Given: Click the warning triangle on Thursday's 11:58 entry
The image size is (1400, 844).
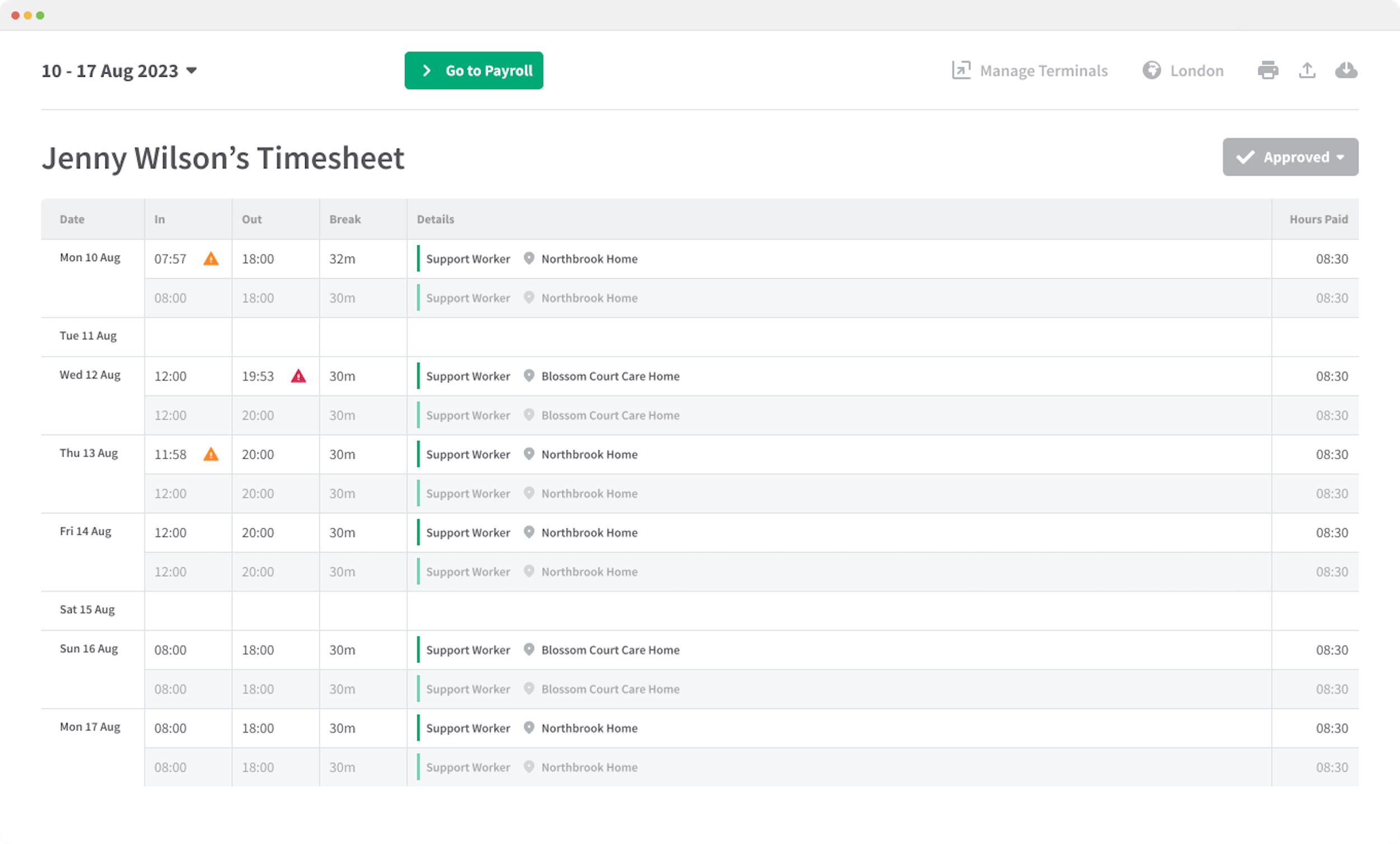Looking at the screenshot, I should click(211, 454).
